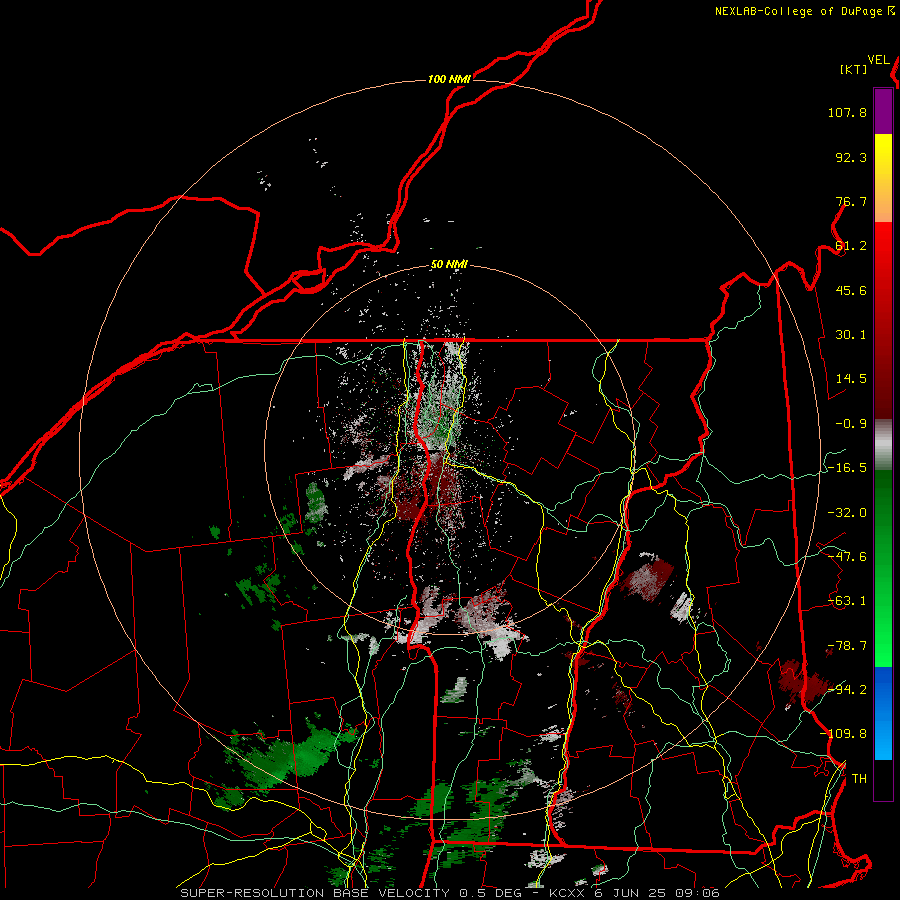This screenshot has width=900, height=900.
Task: Click the -47.6 legend value
Action: point(847,557)
